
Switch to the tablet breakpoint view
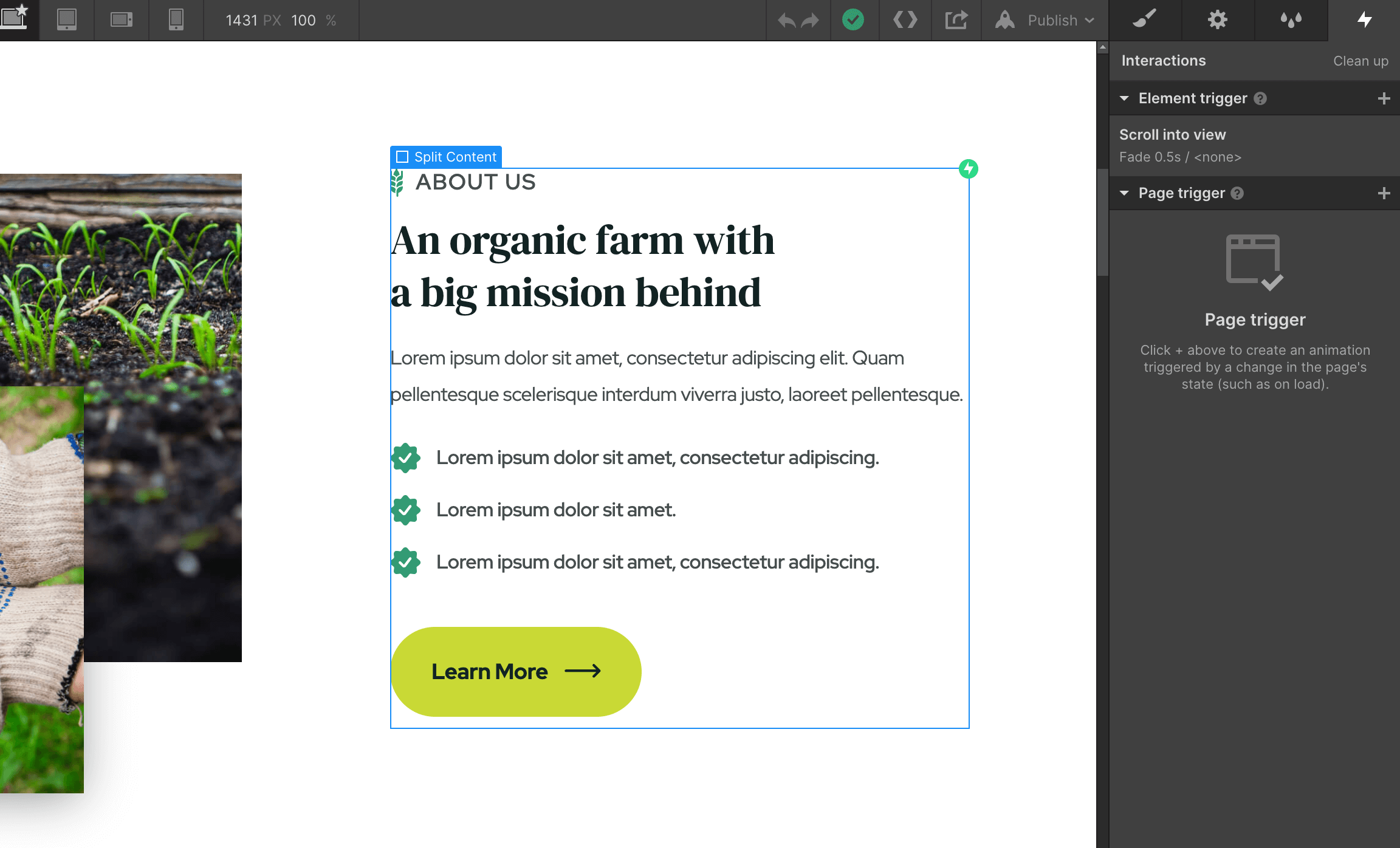point(67,20)
